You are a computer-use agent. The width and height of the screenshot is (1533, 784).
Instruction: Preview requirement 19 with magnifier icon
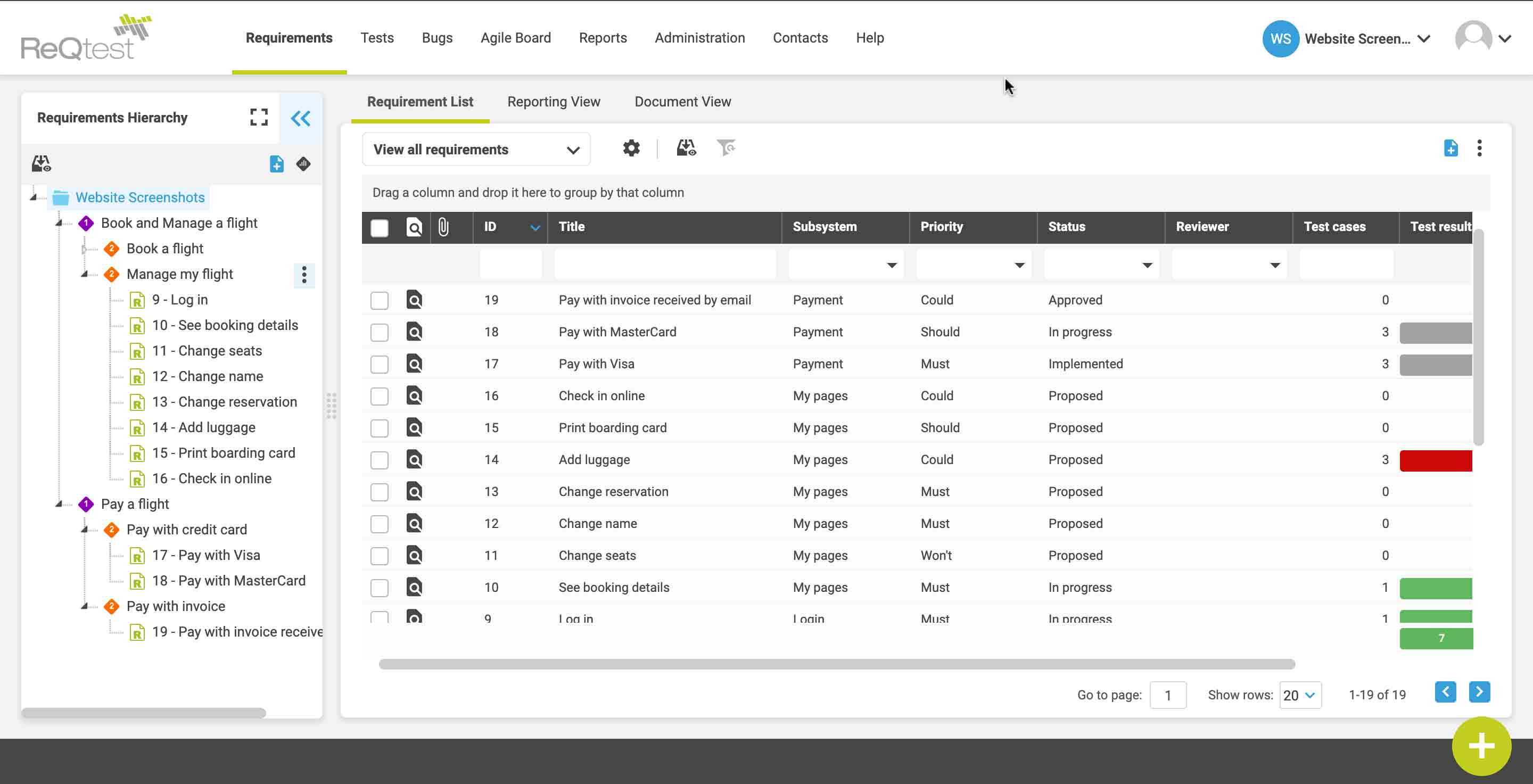point(414,300)
